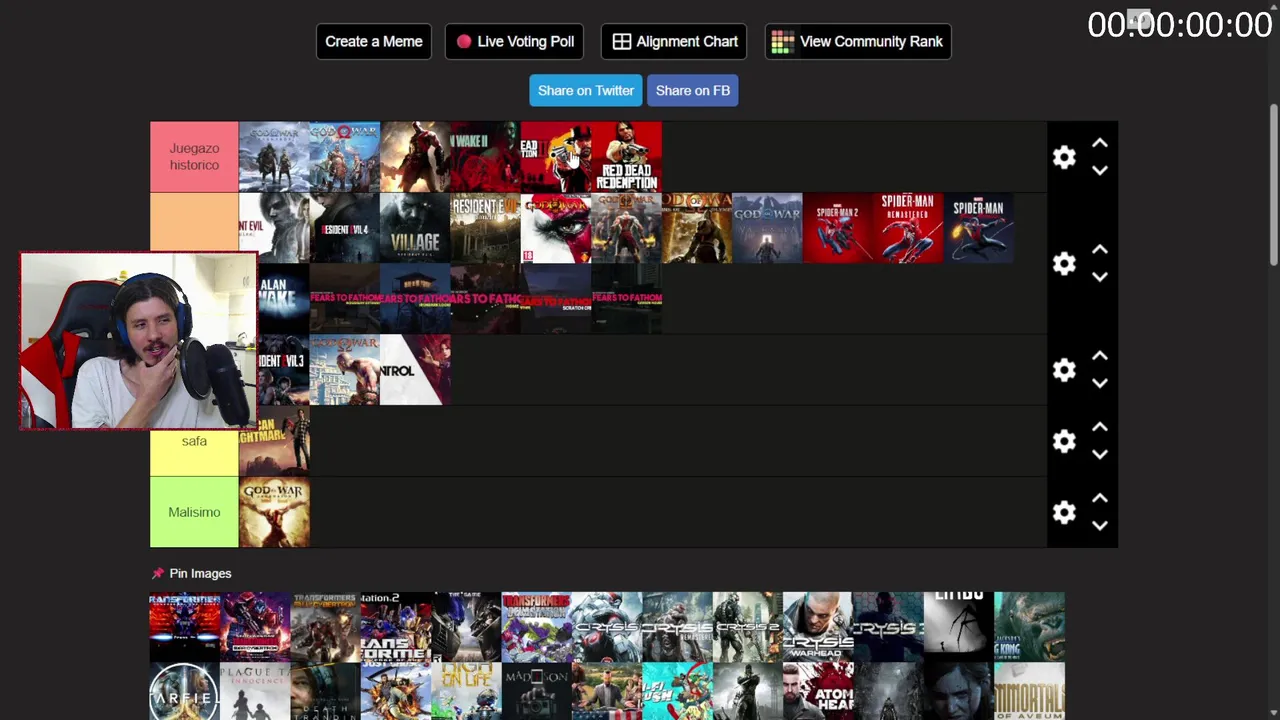The width and height of the screenshot is (1280, 720).
Task: Click the Create a Meme button
Action: click(374, 41)
